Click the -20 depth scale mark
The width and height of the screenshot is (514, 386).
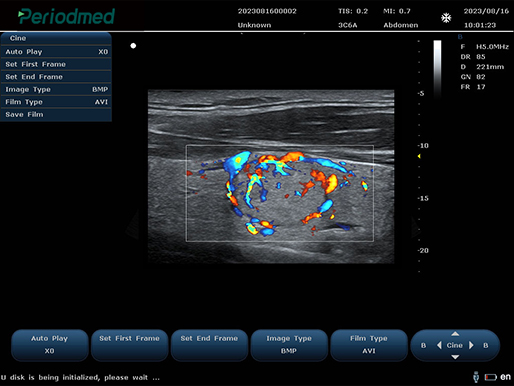[x=423, y=251]
